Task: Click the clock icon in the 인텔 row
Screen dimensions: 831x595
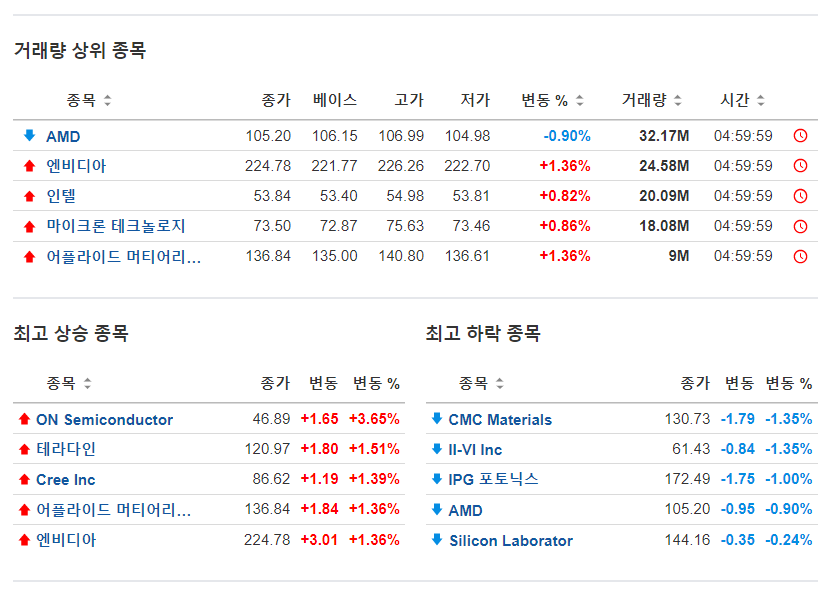Action: pos(800,196)
